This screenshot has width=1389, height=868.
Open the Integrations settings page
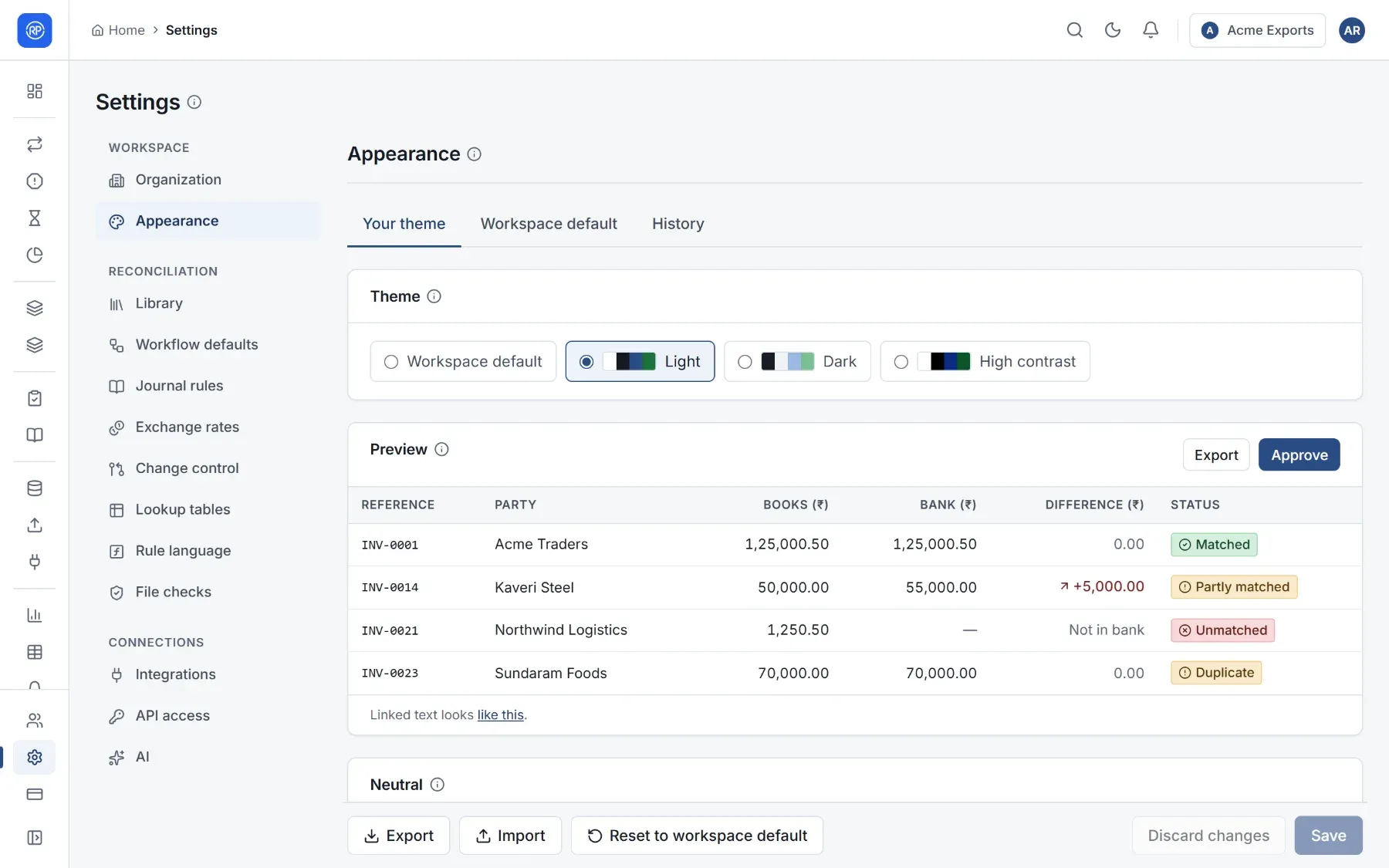coord(208,674)
